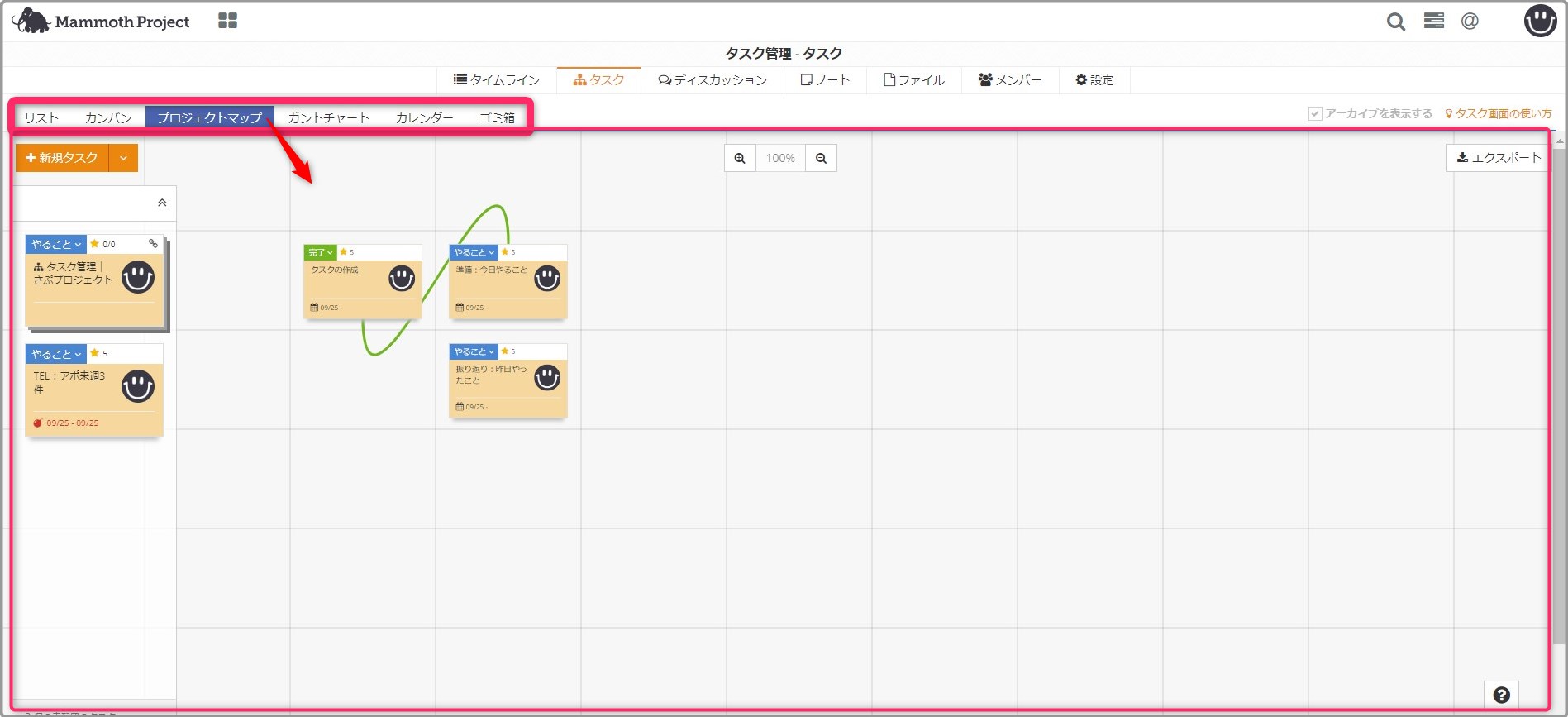Expand the 新規タスク dropdown arrow
The height and width of the screenshot is (717, 1568).
coord(123,158)
